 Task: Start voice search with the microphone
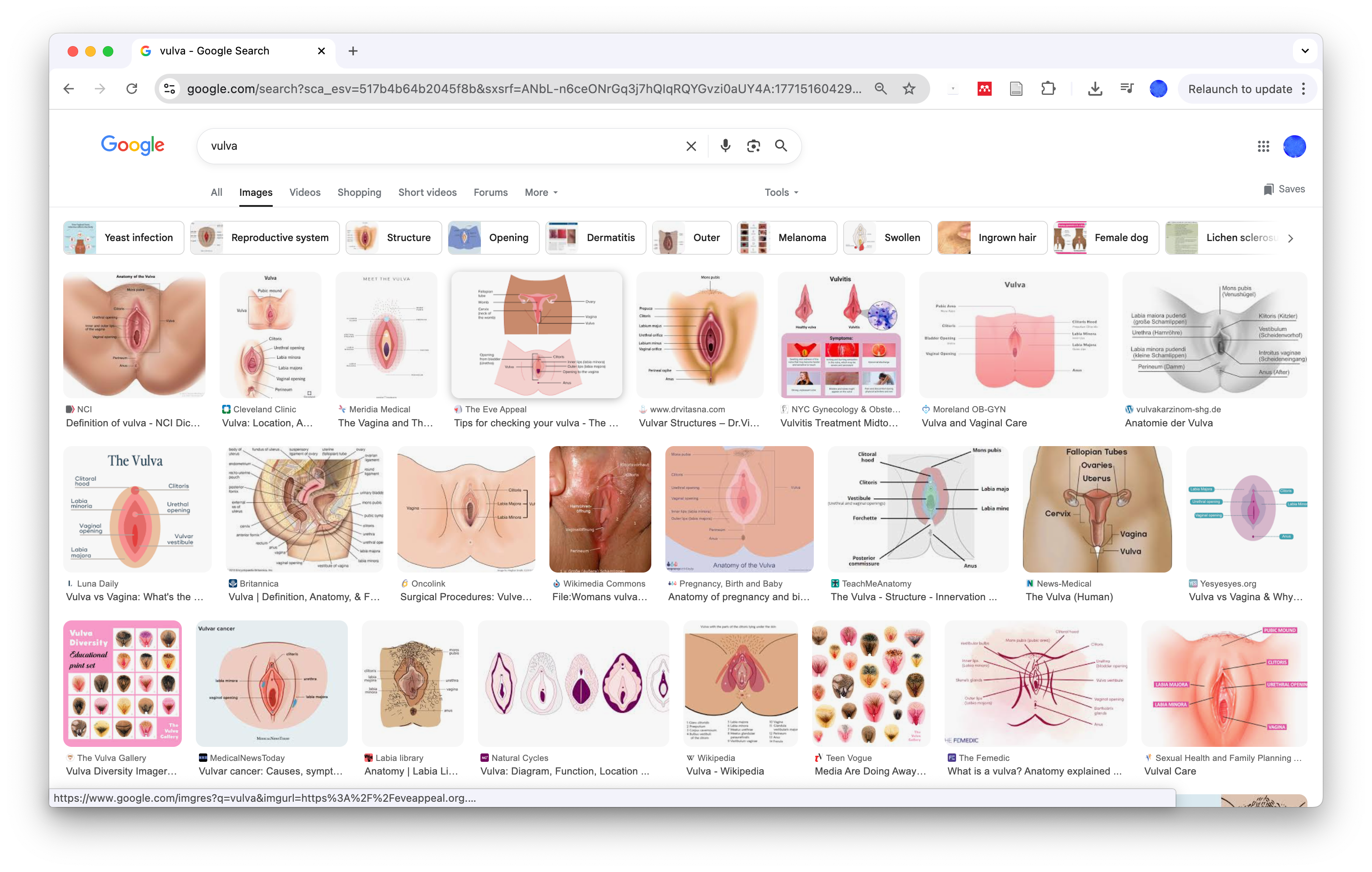coord(725,146)
